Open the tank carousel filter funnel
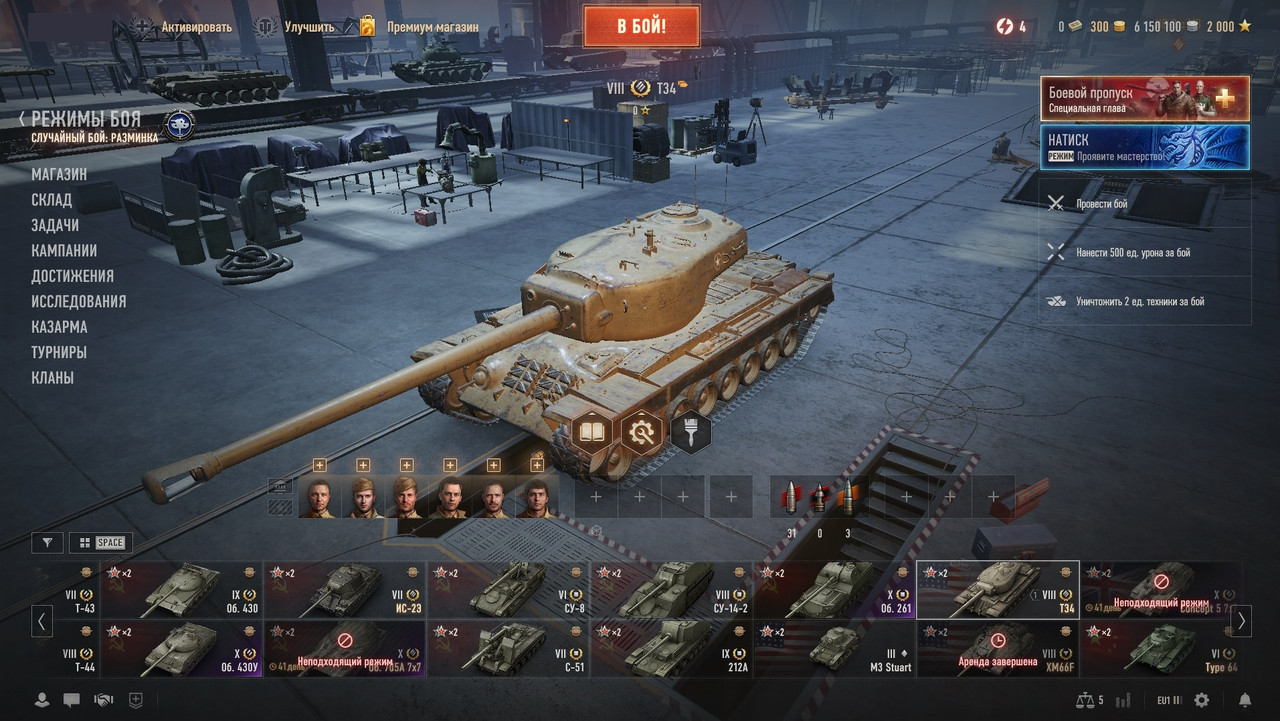 coord(47,543)
